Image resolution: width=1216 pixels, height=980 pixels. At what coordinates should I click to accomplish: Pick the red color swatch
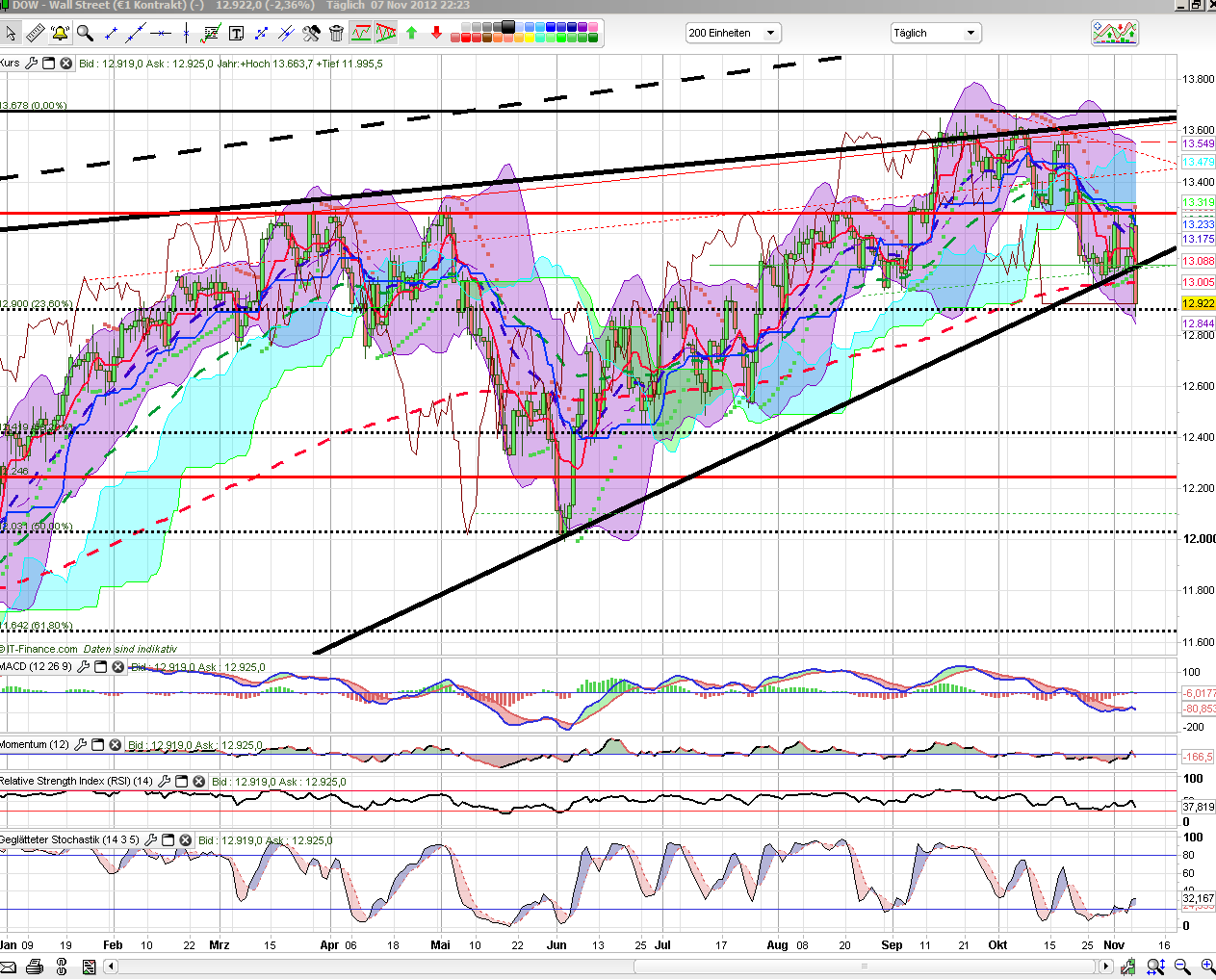466,39
